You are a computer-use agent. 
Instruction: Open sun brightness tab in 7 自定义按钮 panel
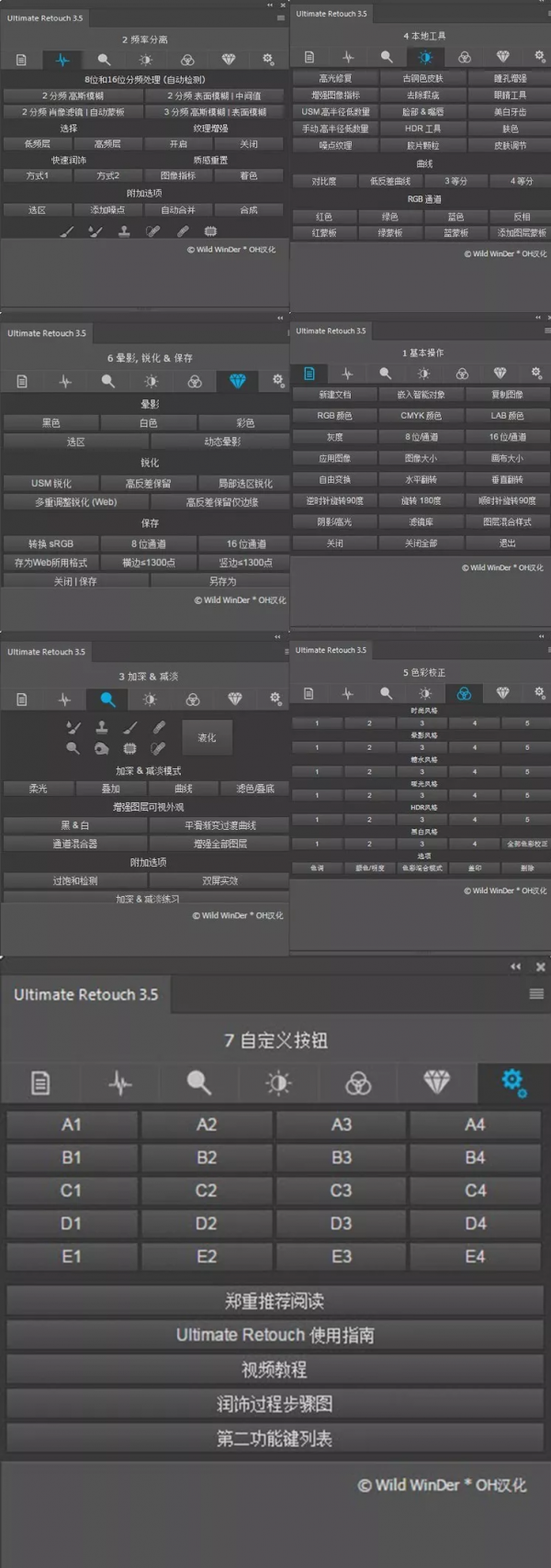point(278,1083)
